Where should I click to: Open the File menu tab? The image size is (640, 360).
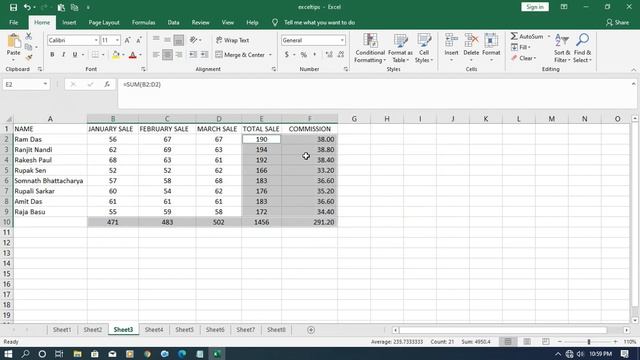13,22
